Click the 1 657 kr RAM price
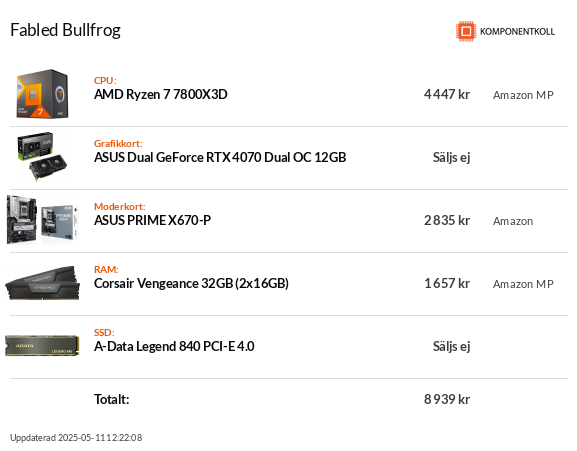This screenshot has height=451, width=577. 447,283
